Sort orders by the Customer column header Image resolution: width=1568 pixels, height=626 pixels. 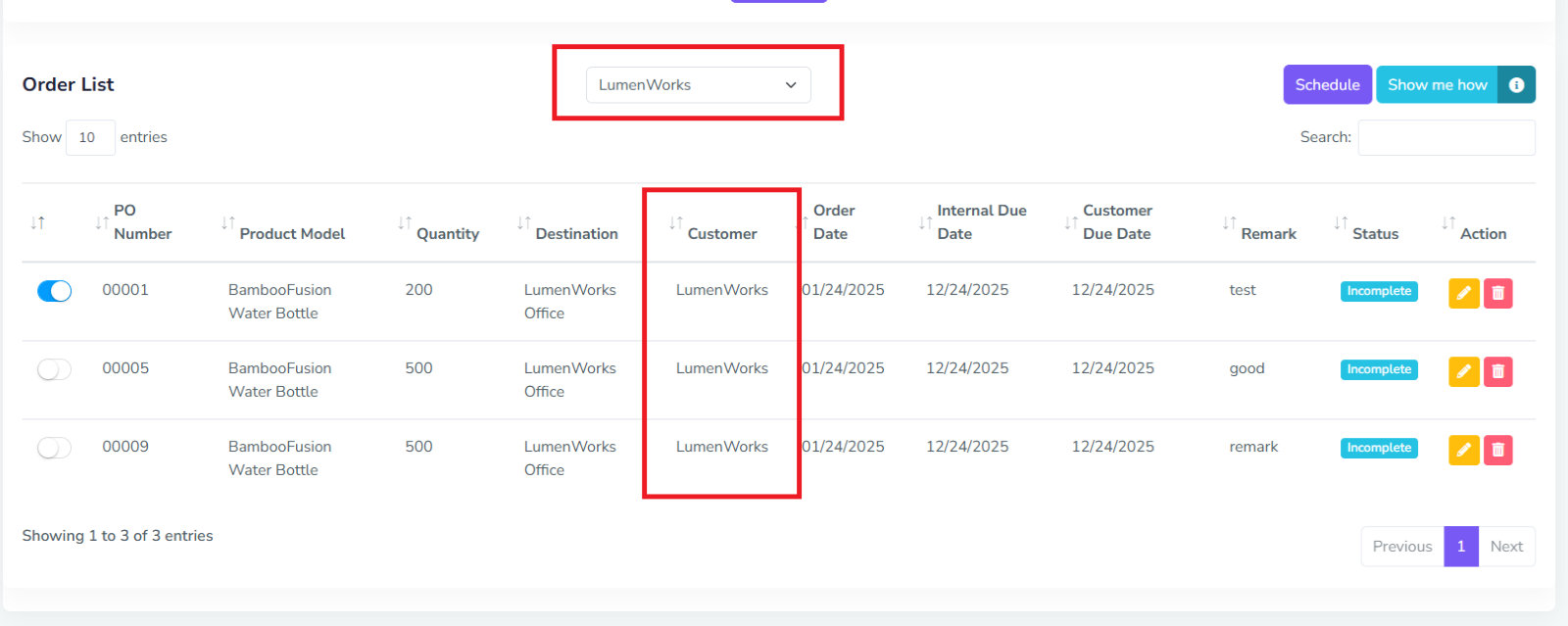pyautogui.click(x=721, y=233)
